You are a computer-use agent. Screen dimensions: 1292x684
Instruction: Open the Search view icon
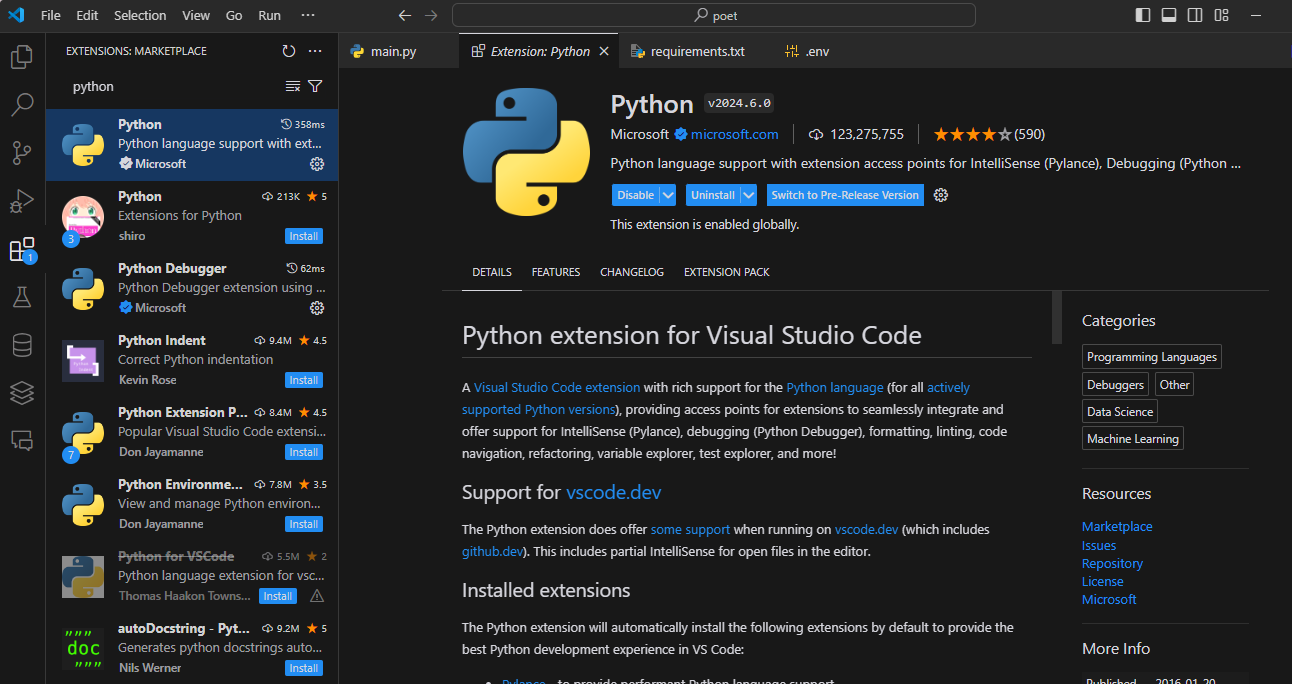click(22, 105)
